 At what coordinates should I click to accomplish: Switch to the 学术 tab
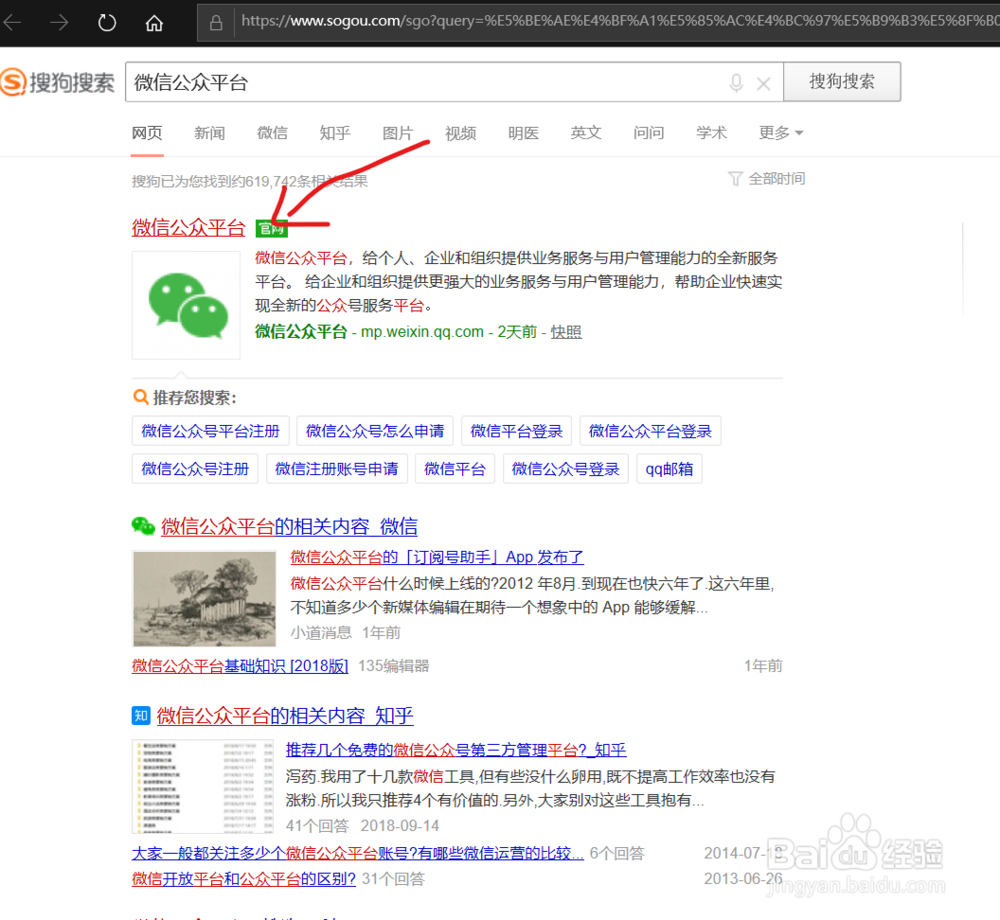tap(712, 133)
